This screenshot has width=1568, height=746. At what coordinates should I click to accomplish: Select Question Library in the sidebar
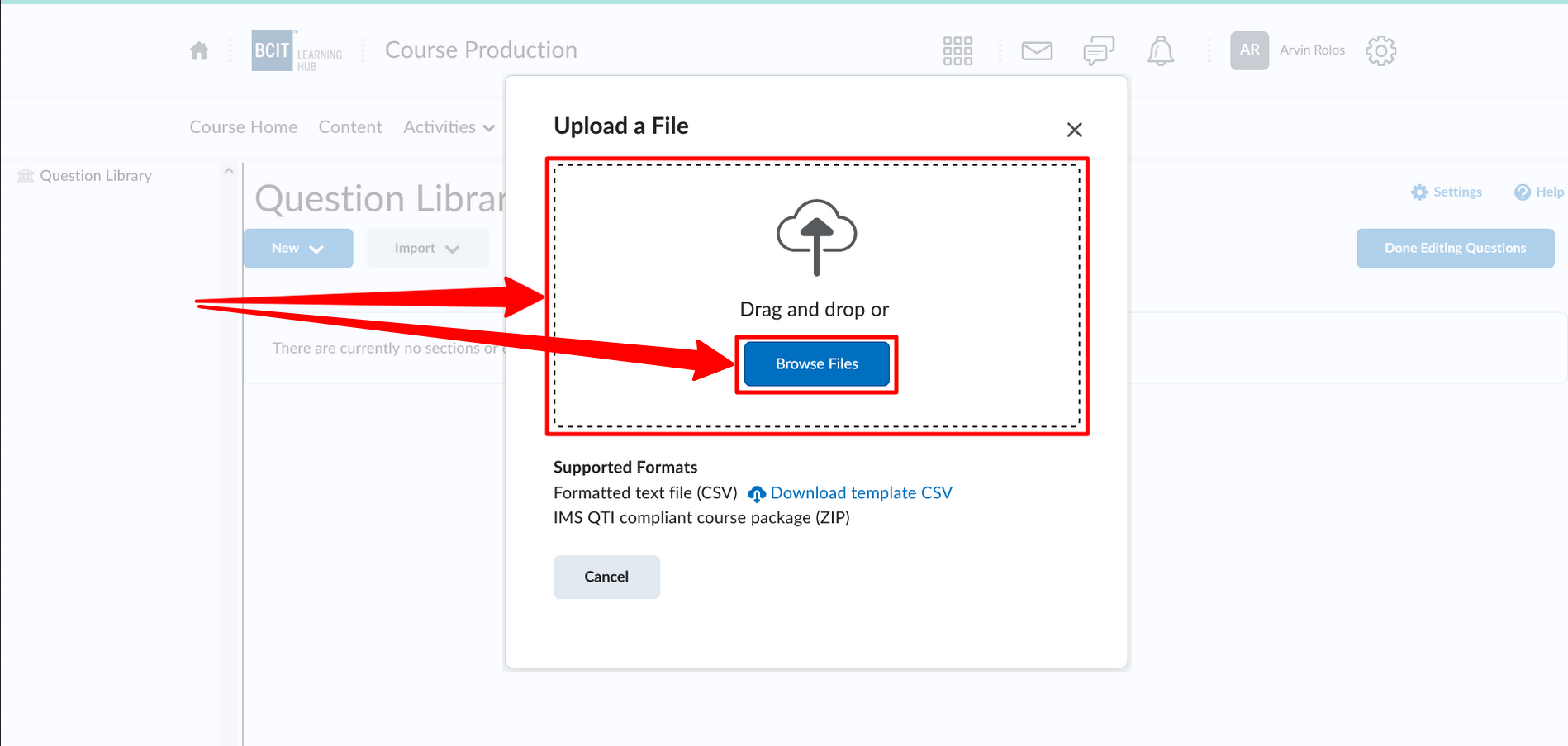click(x=95, y=176)
